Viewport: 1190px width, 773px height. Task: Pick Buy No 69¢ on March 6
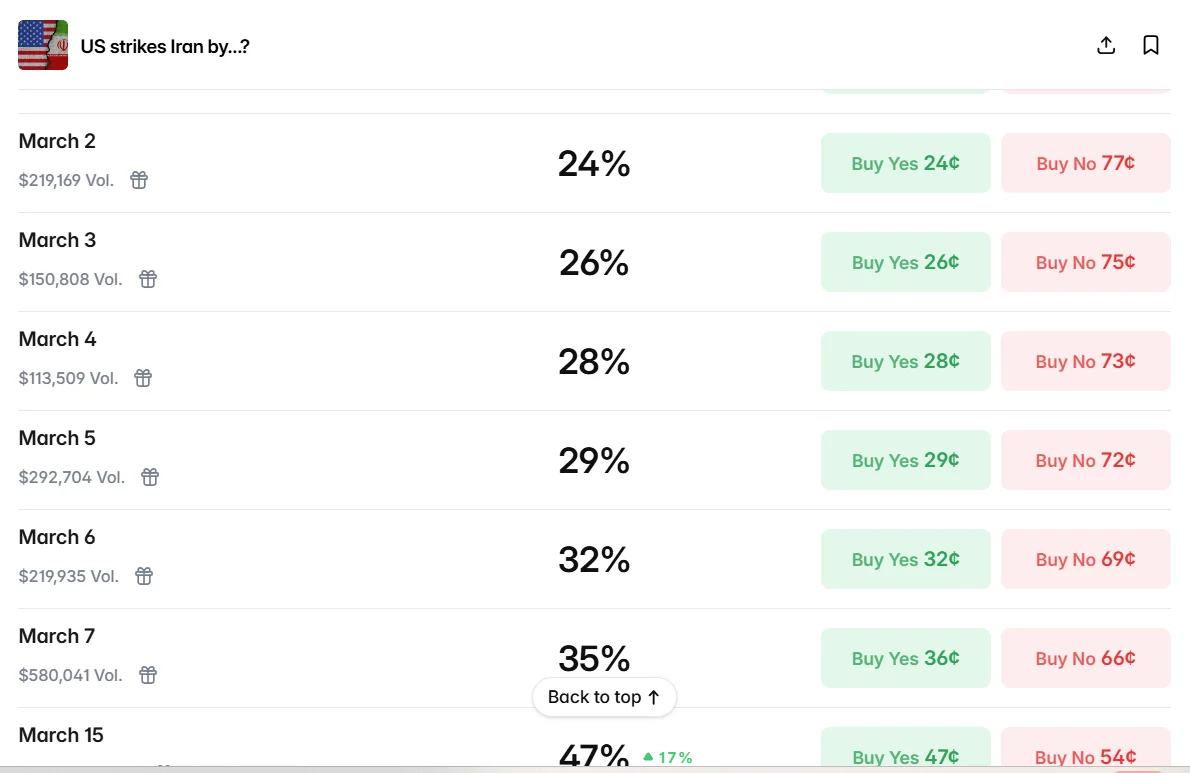click(1085, 559)
